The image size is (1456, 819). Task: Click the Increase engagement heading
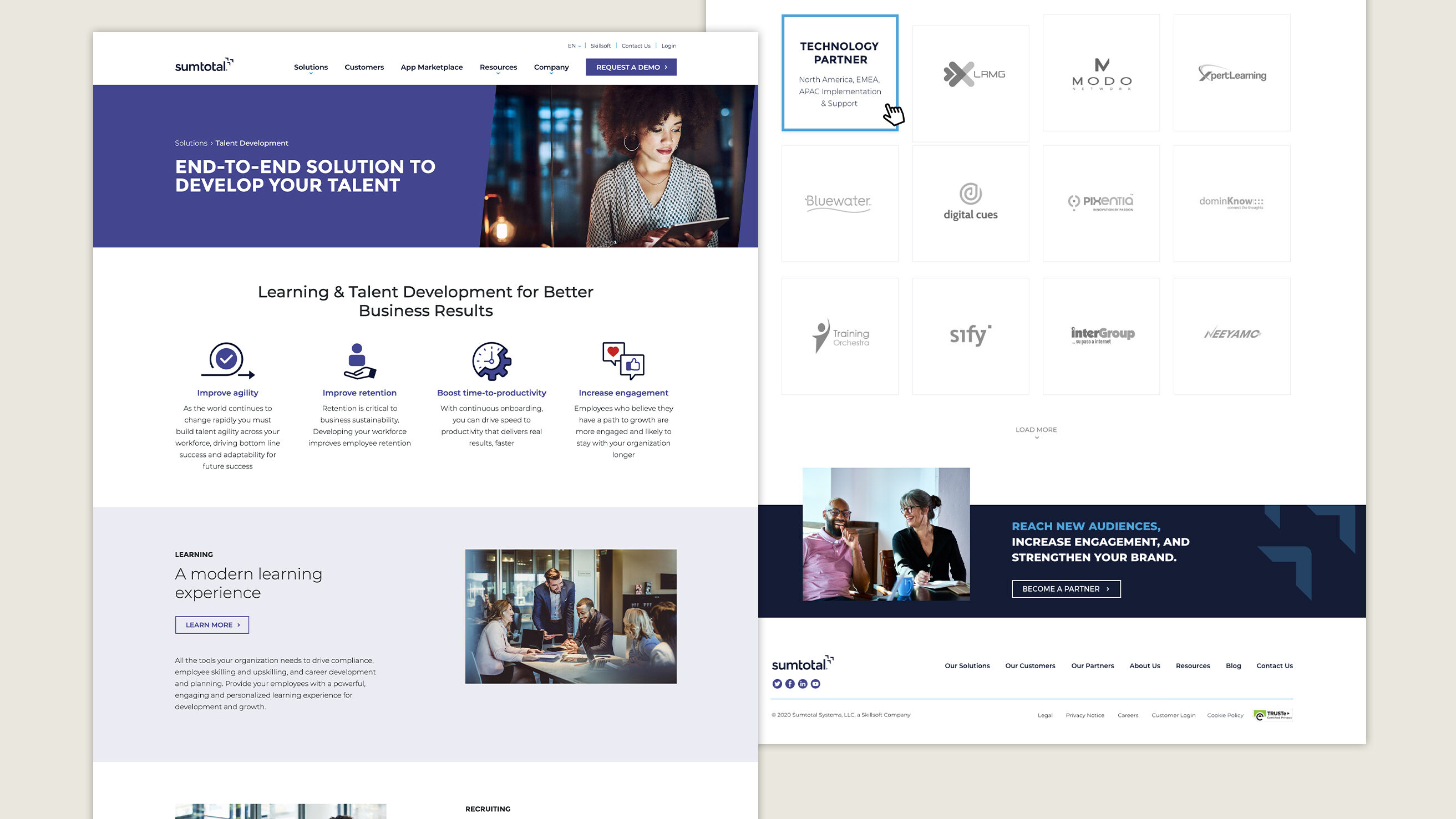[x=623, y=393]
